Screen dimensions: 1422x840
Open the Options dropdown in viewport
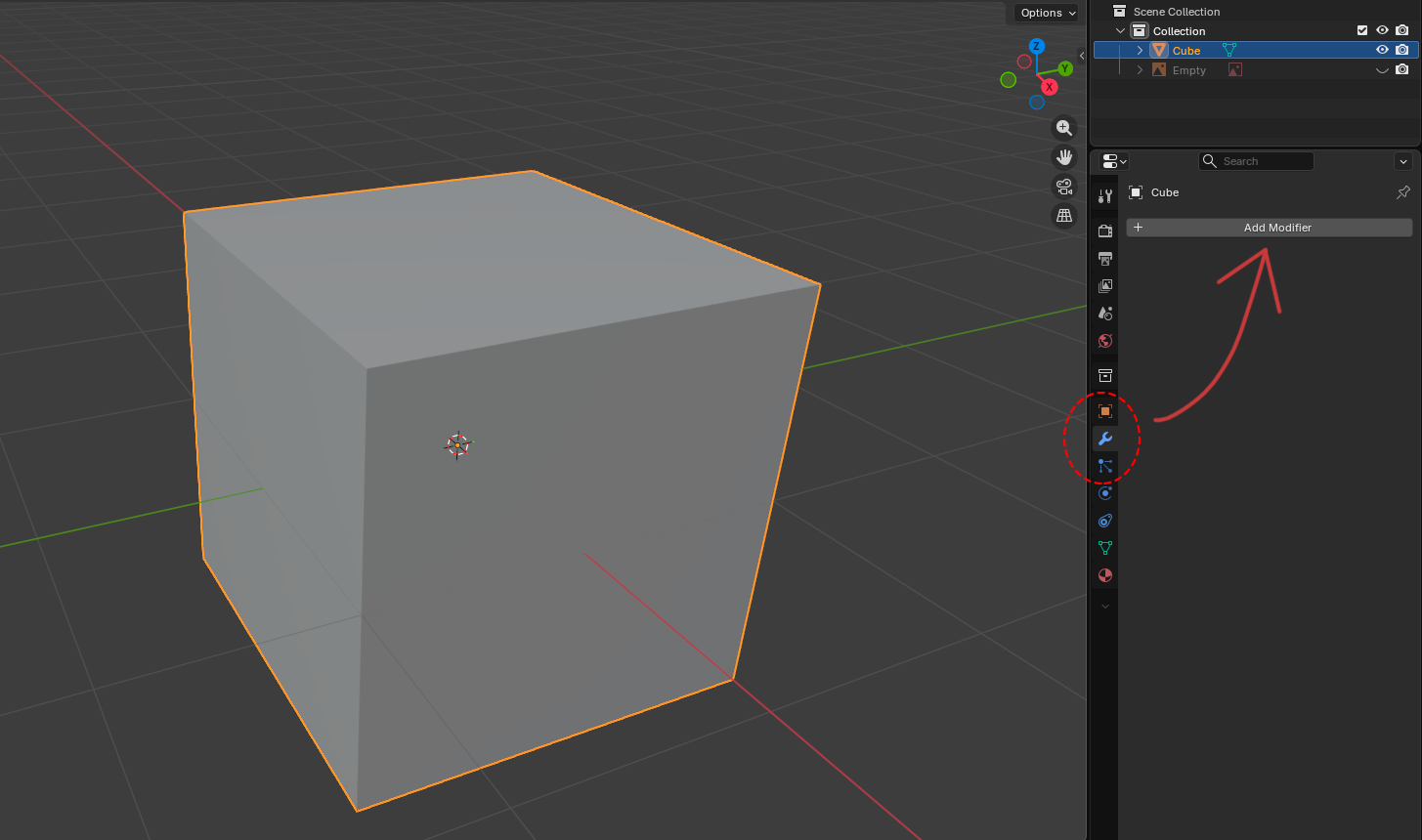[1048, 13]
